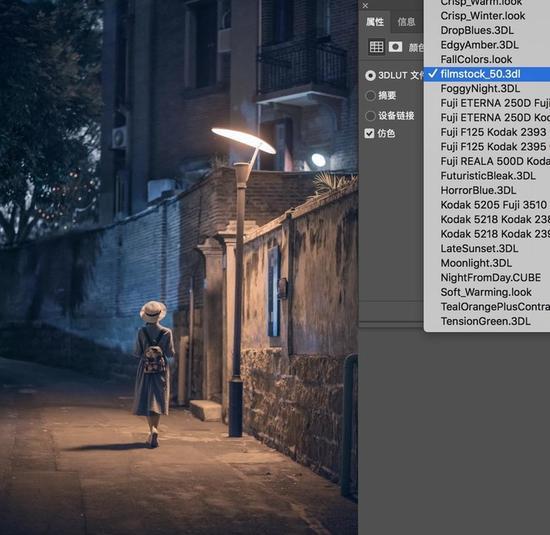
Task: Switch to the 信息 (Info) tab
Action: pos(407,22)
